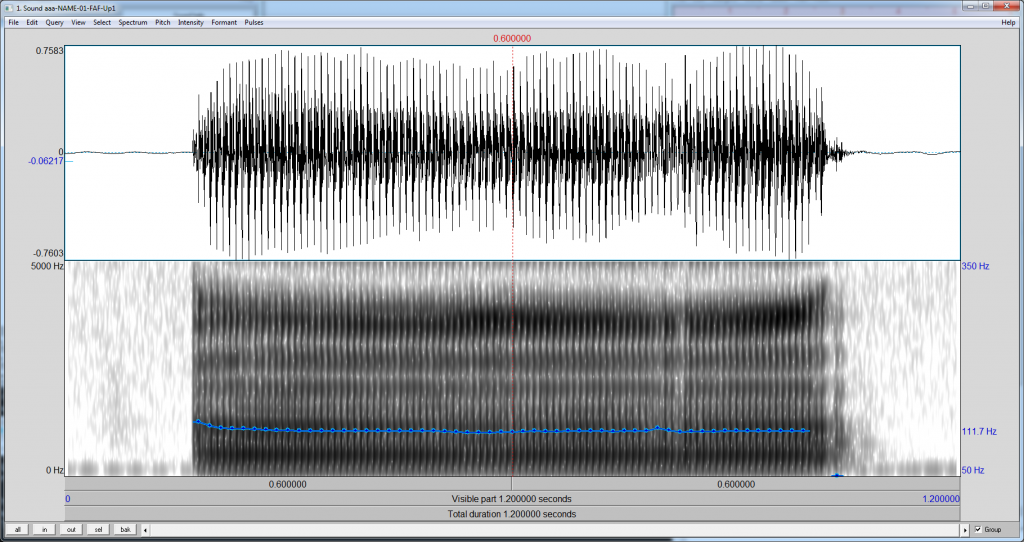Open the Query menu
The width and height of the screenshot is (1024, 542).
coord(55,22)
